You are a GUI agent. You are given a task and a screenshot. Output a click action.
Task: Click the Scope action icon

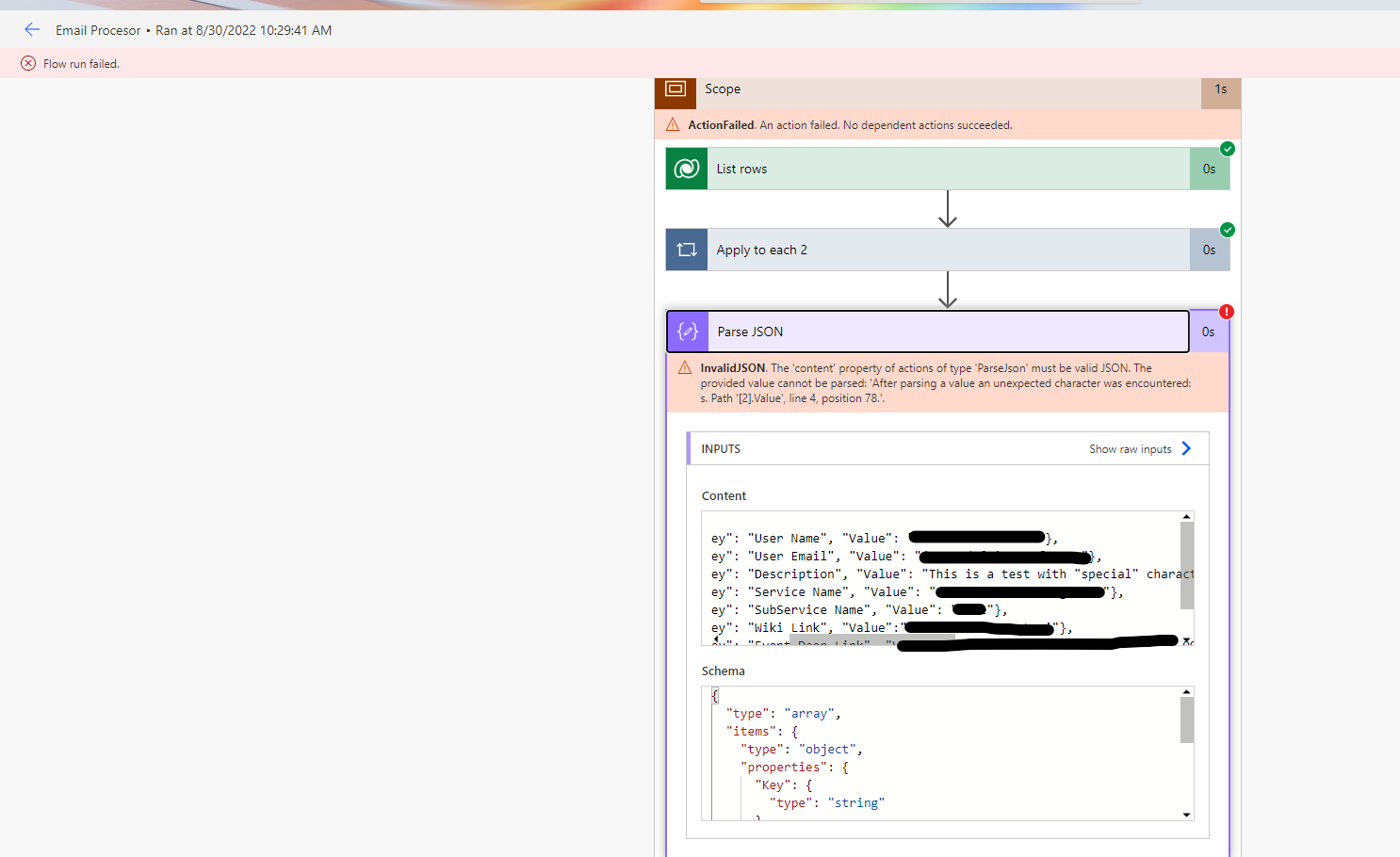click(x=675, y=91)
